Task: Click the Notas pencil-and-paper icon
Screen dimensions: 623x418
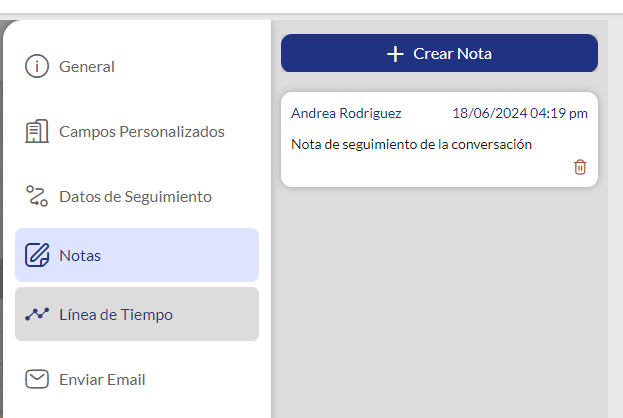Action: pos(37,255)
